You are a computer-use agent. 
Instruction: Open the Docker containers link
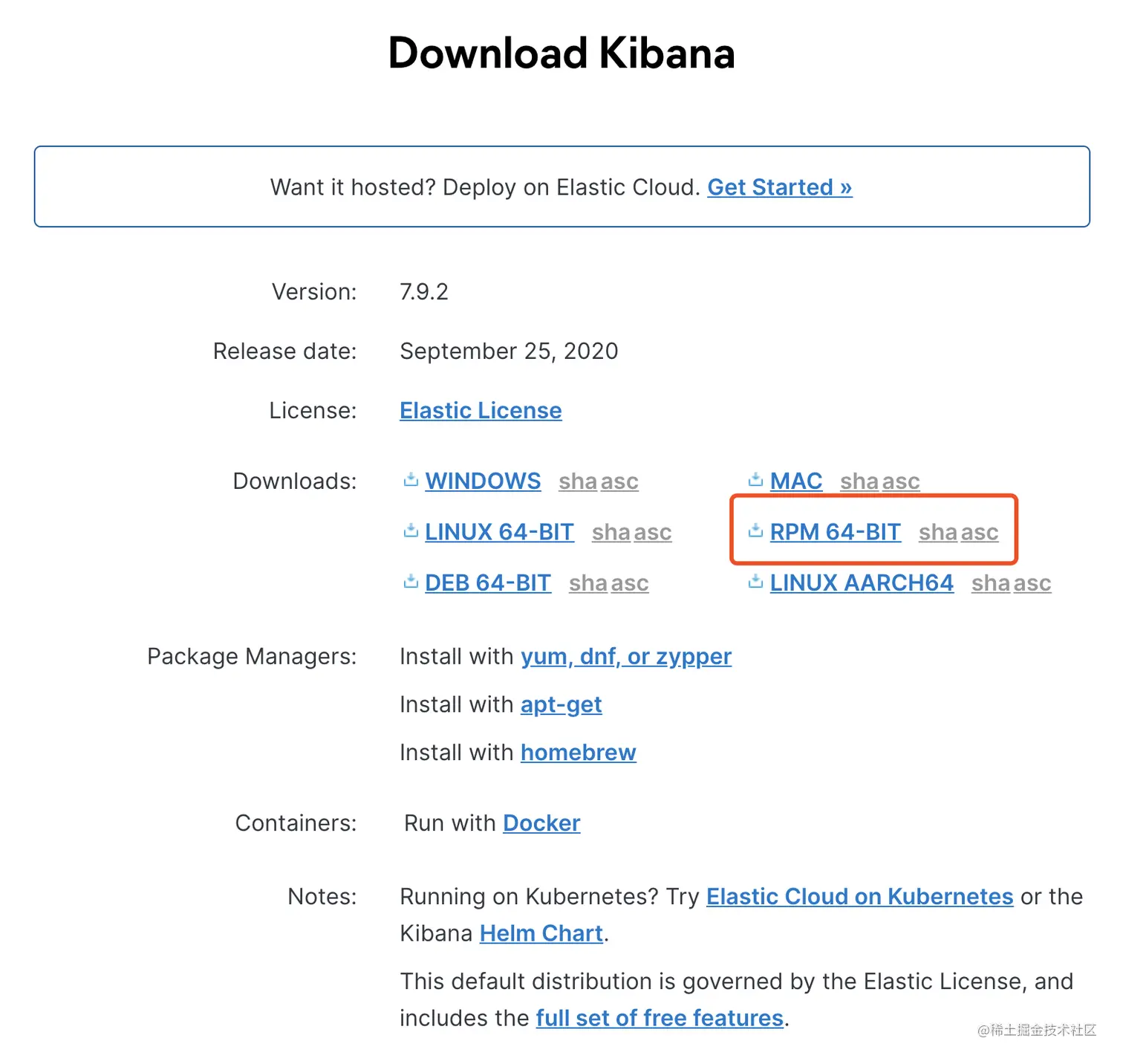541,823
